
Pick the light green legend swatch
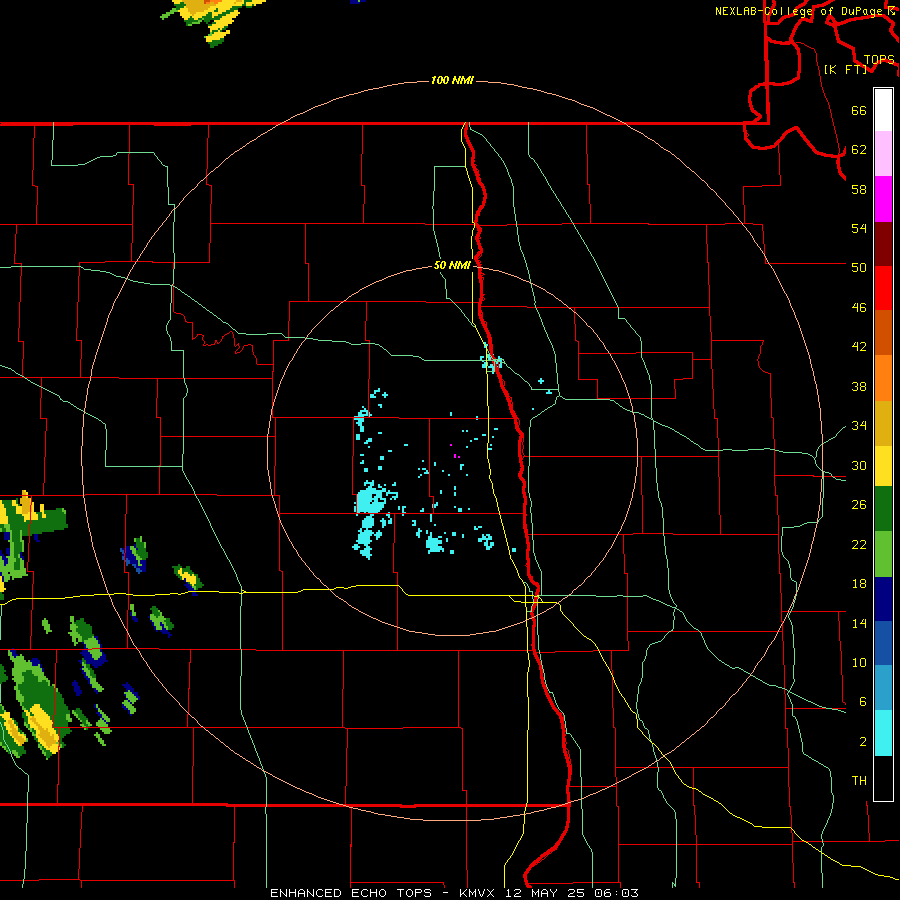coord(883,554)
